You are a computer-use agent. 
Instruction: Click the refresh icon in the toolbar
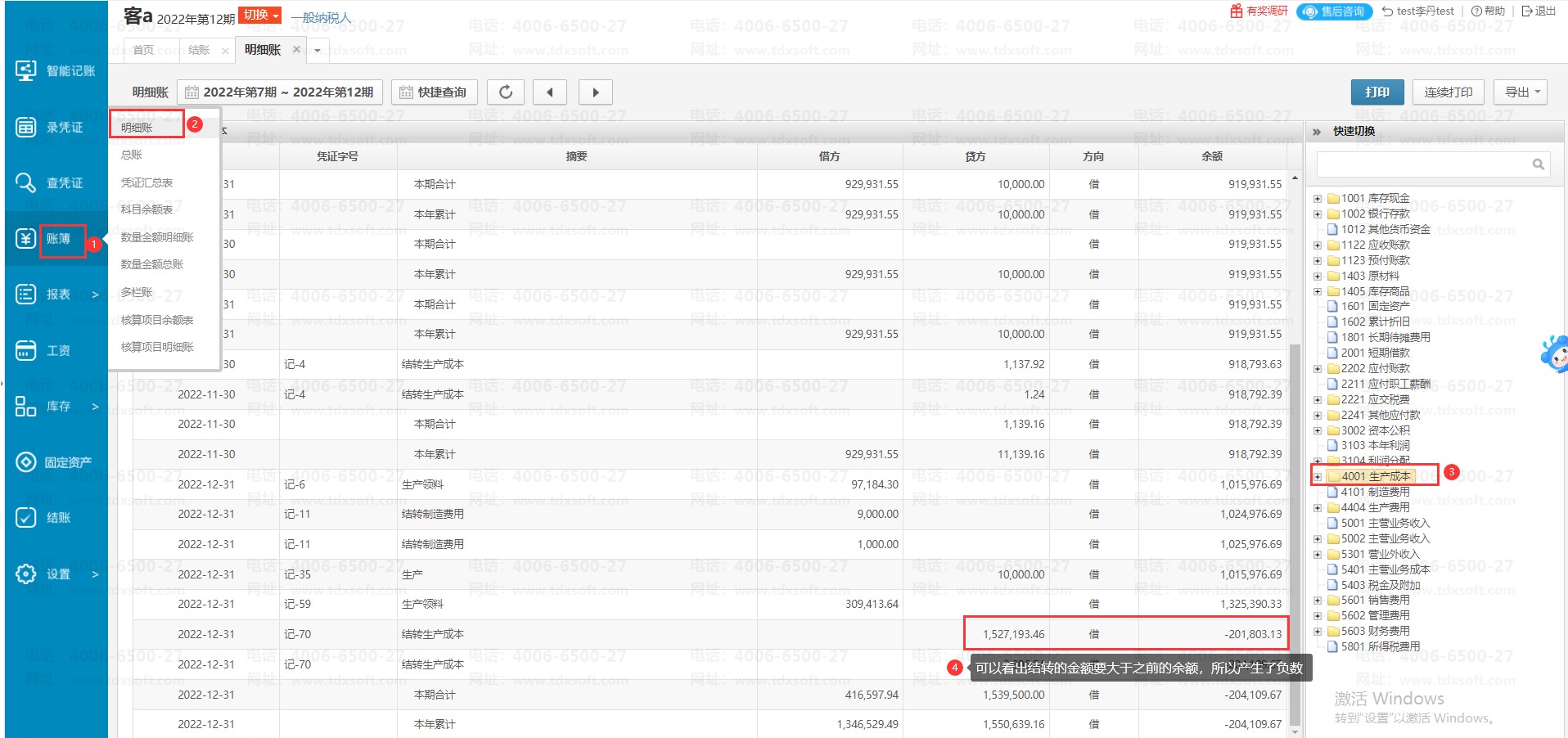[506, 92]
